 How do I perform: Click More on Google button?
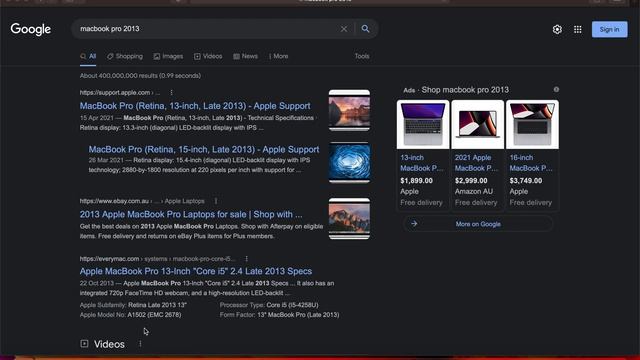(x=478, y=224)
